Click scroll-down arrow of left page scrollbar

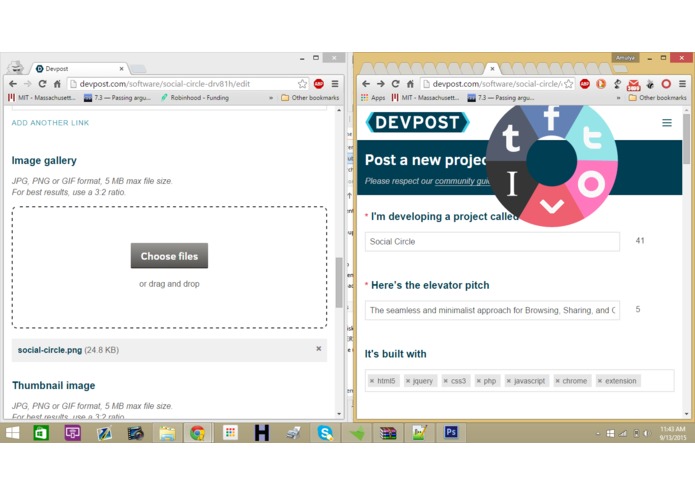tap(339, 414)
